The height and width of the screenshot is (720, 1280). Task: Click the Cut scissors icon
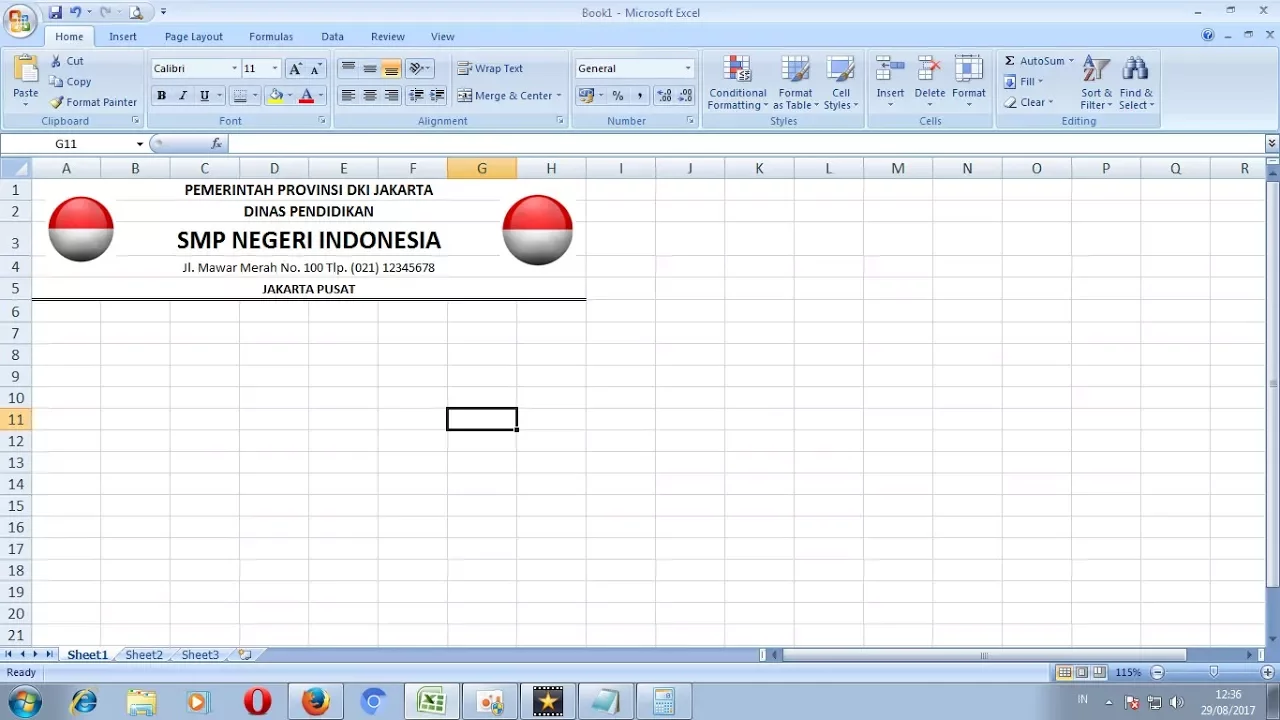click(x=57, y=61)
